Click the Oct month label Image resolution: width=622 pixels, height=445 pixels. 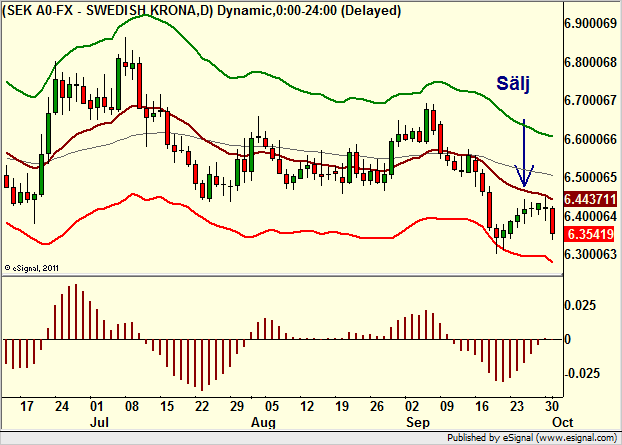point(562,422)
